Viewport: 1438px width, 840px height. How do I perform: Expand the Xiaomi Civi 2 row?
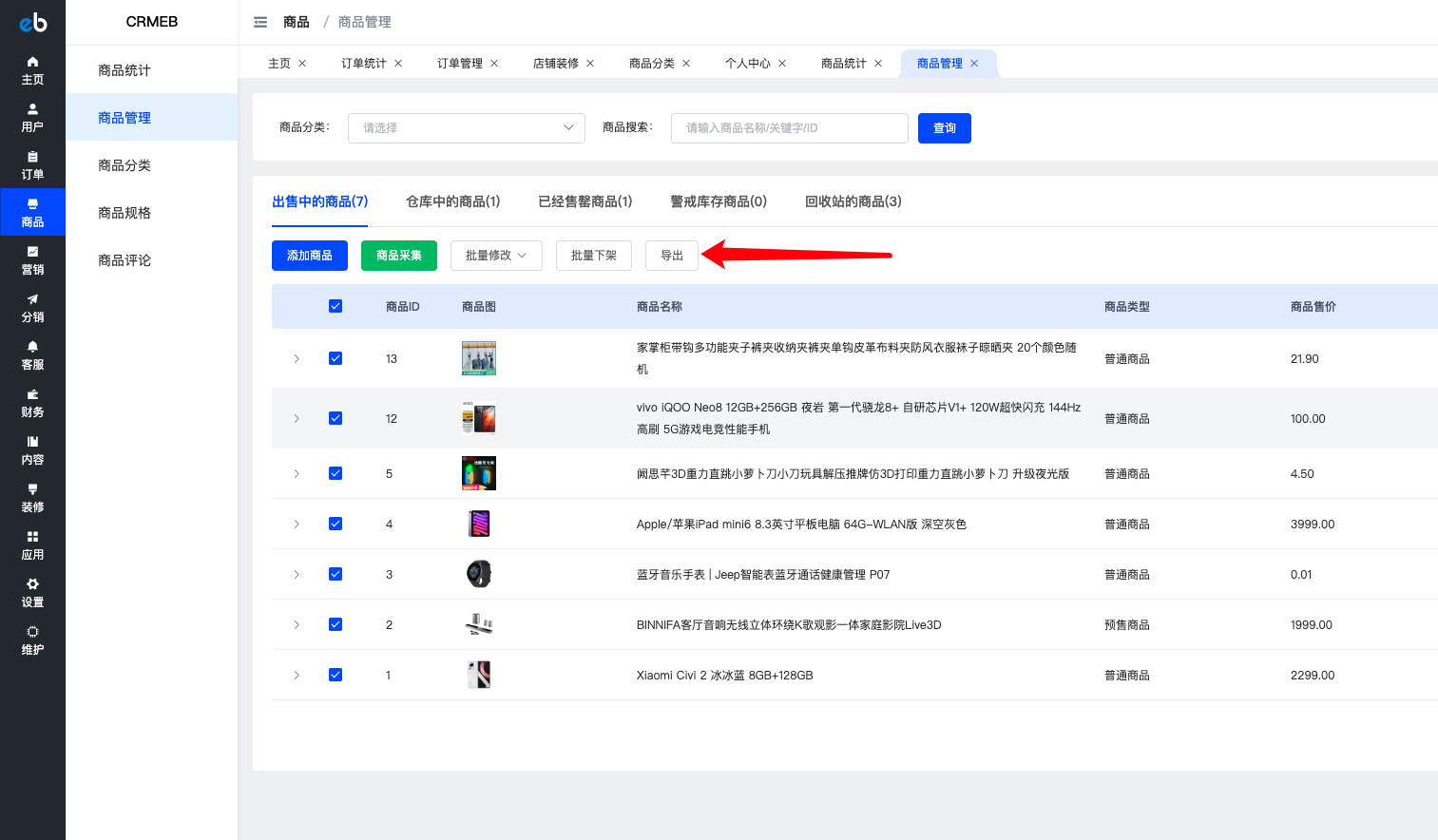point(297,675)
